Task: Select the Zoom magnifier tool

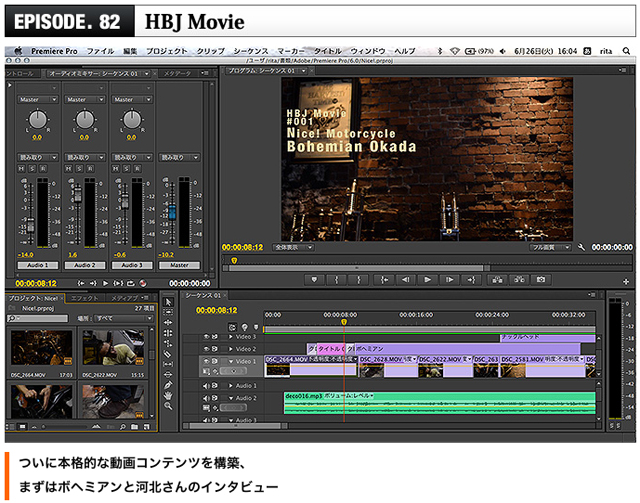Action: pyautogui.click(x=168, y=406)
